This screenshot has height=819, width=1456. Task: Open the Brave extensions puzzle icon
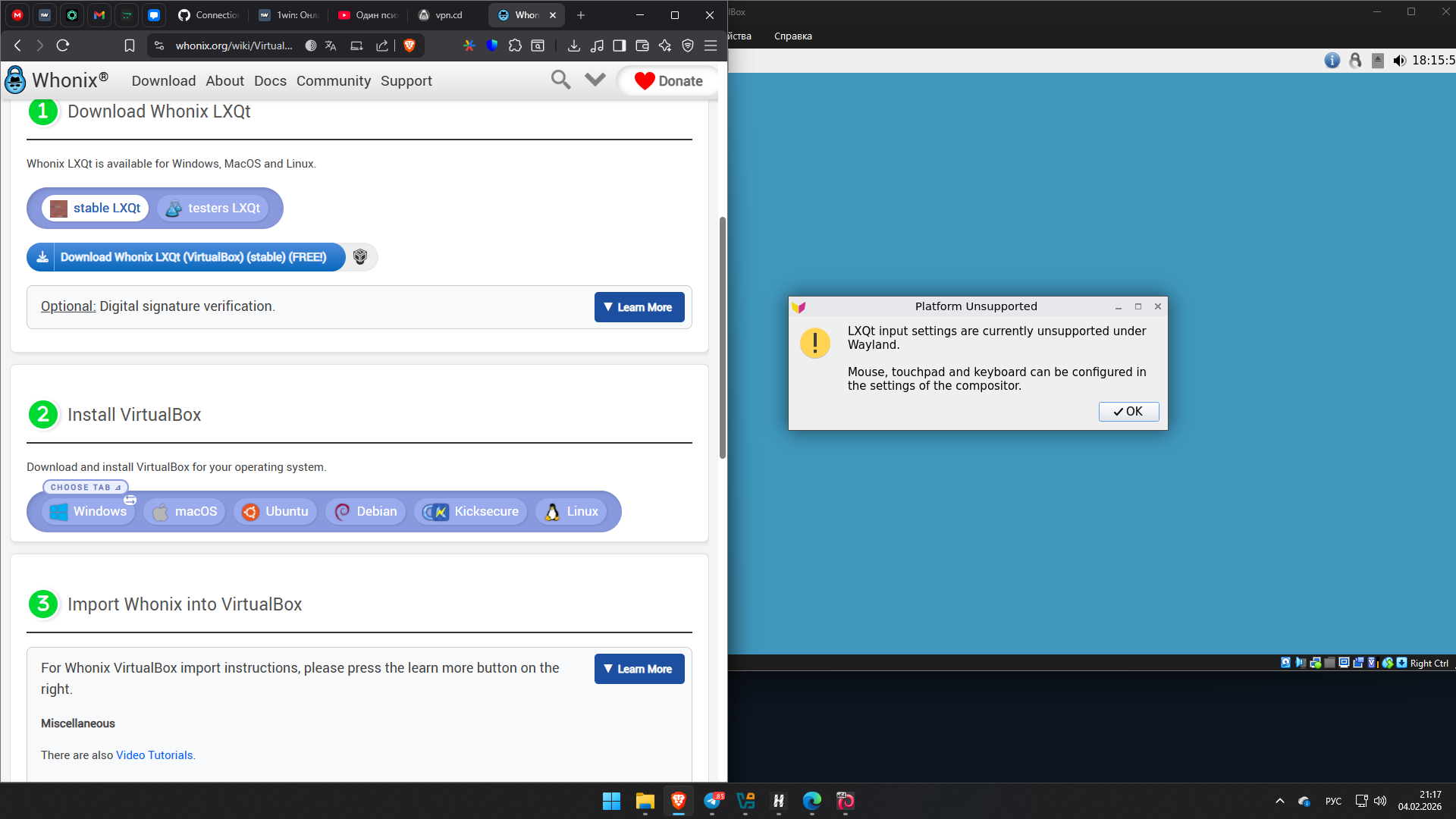coord(515,45)
